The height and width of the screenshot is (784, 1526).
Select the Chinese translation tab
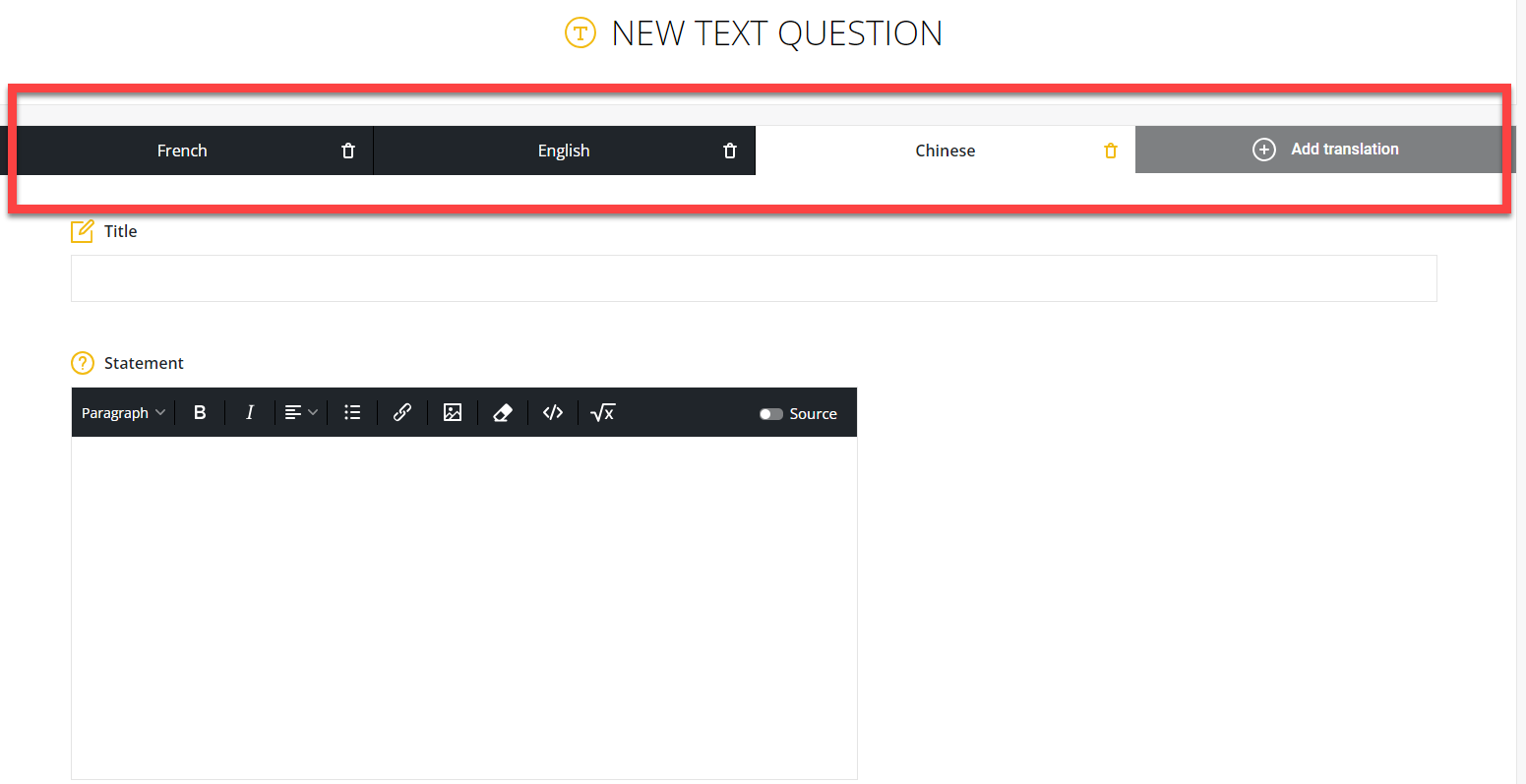coord(945,151)
